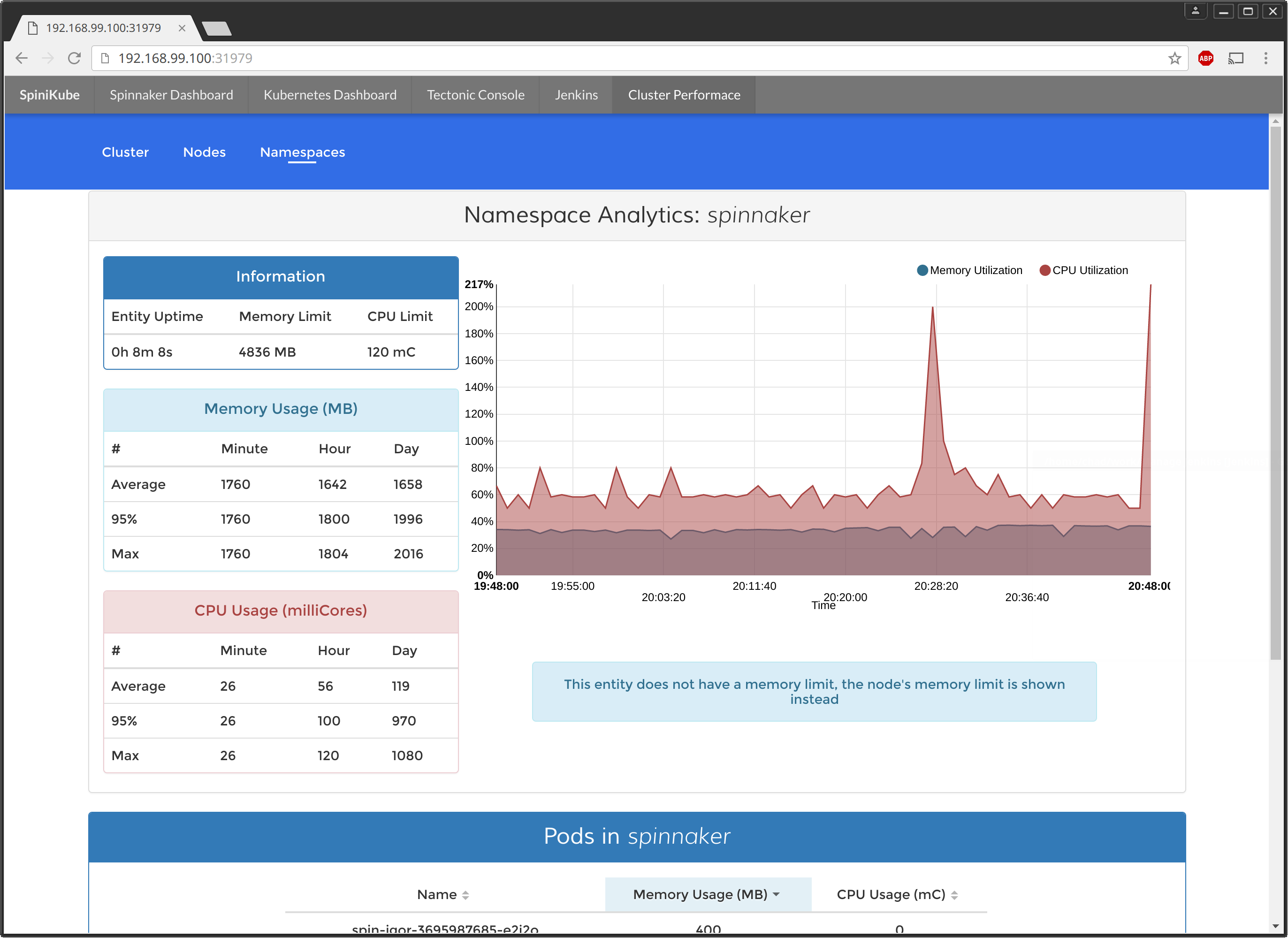Open Kubernetes Dashboard link
This screenshot has height=938, width=1288.
tap(329, 95)
